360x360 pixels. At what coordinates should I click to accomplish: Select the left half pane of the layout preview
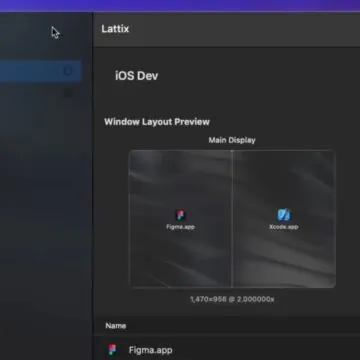(x=180, y=219)
